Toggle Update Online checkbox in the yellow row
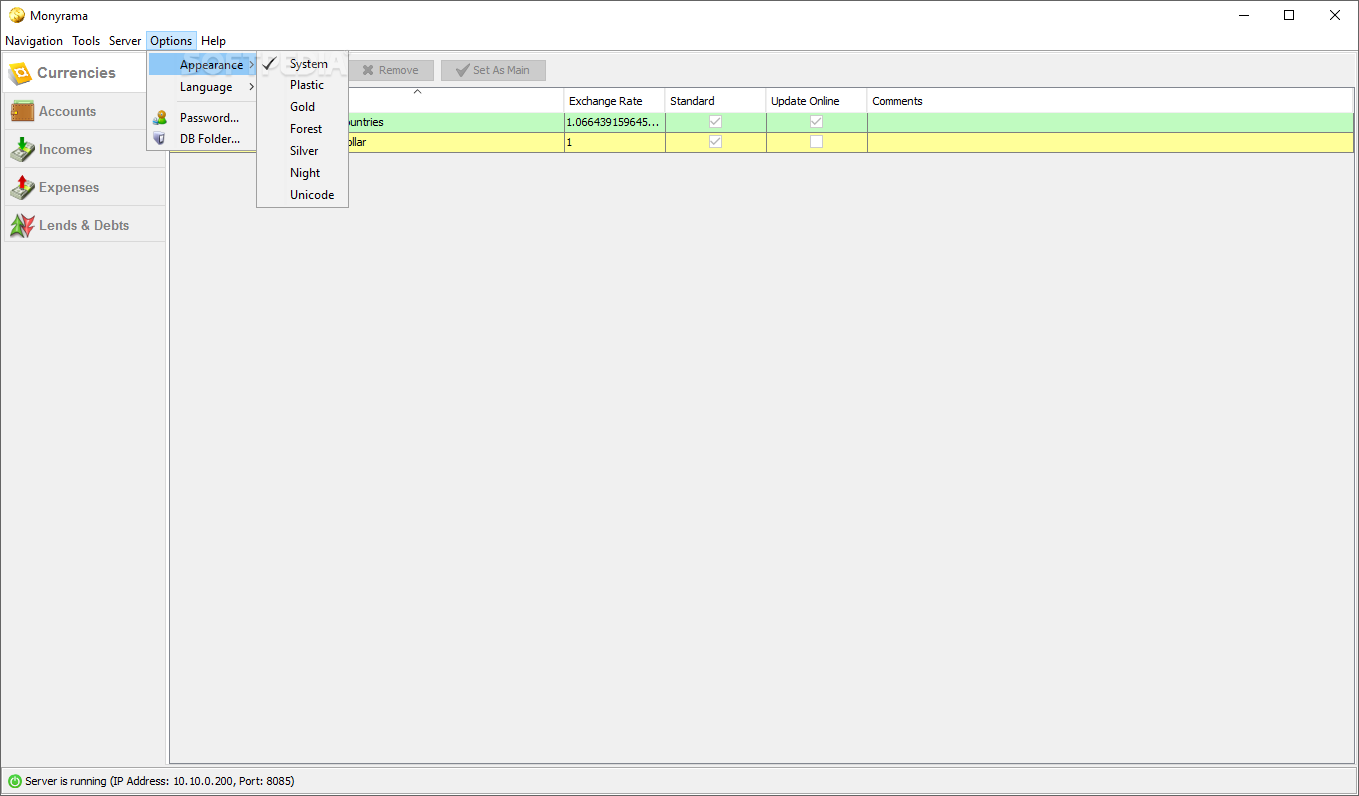 click(816, 142)
